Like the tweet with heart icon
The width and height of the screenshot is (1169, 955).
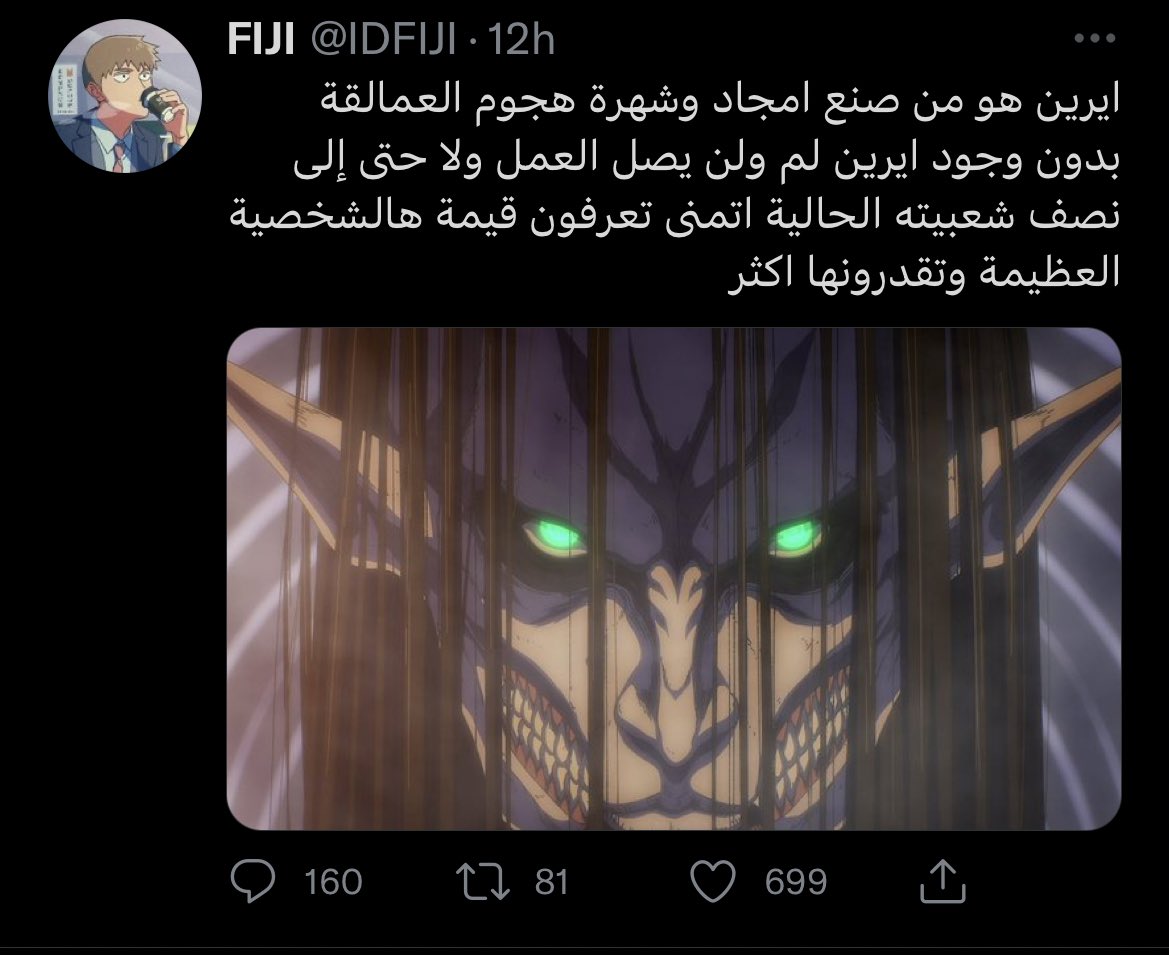(x=713, y=881)
